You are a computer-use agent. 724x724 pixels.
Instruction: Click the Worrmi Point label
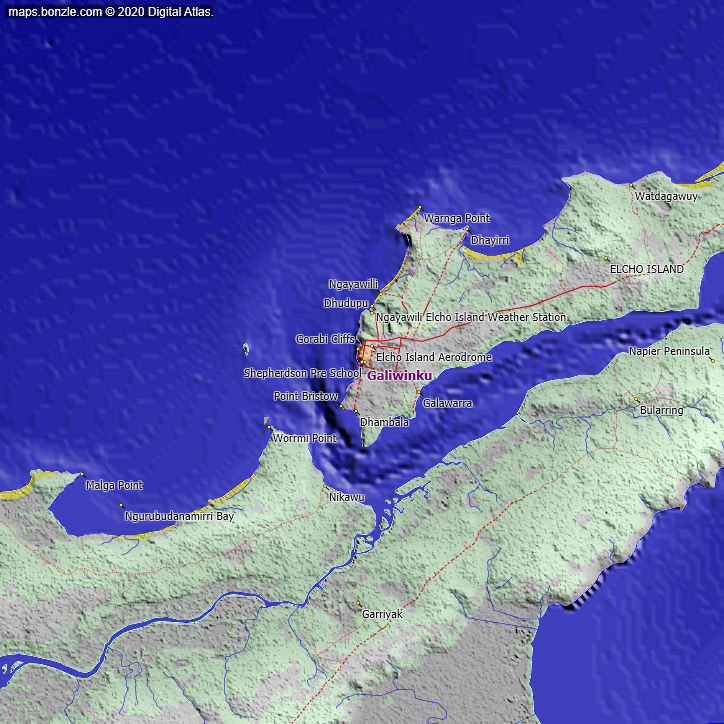pos(305,438)
